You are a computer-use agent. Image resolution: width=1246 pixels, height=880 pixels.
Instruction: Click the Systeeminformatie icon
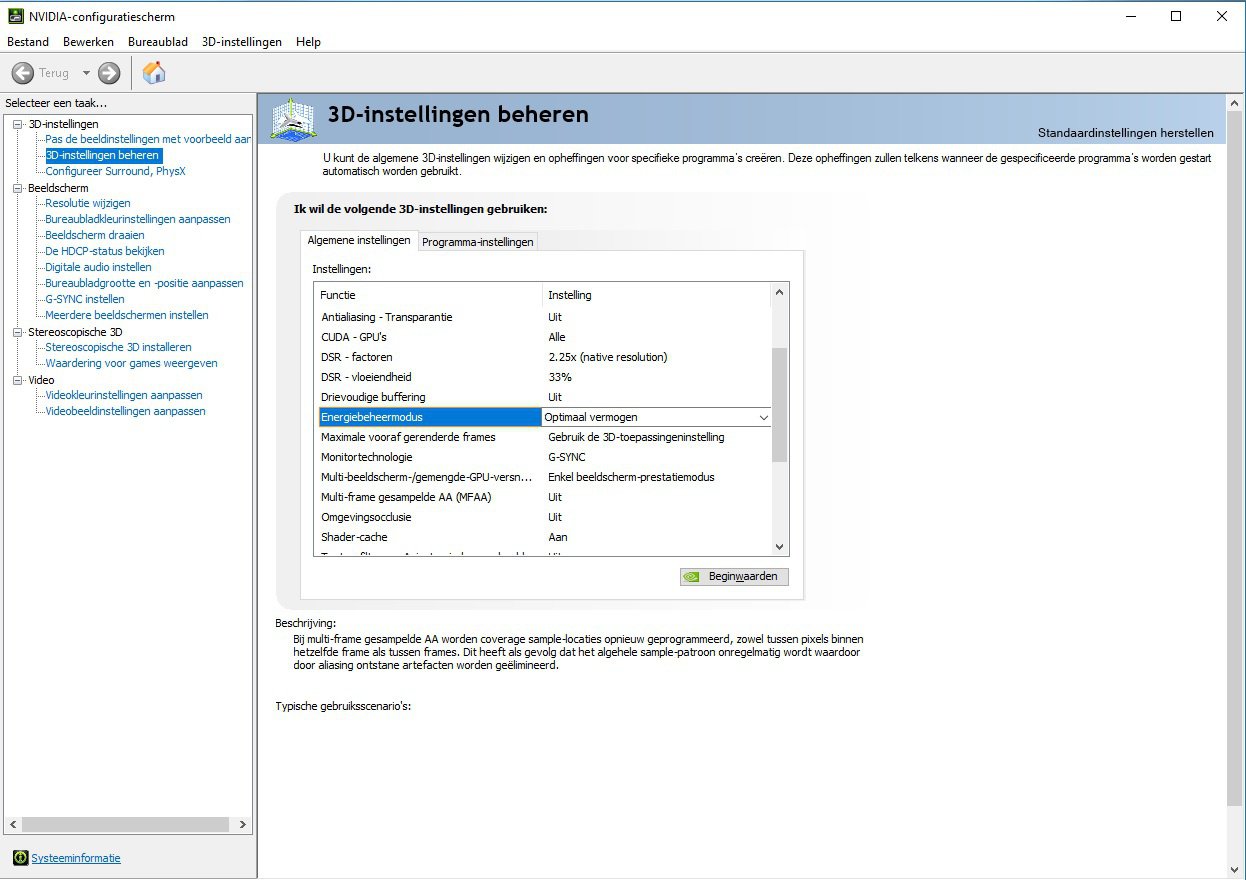(20, 858)
